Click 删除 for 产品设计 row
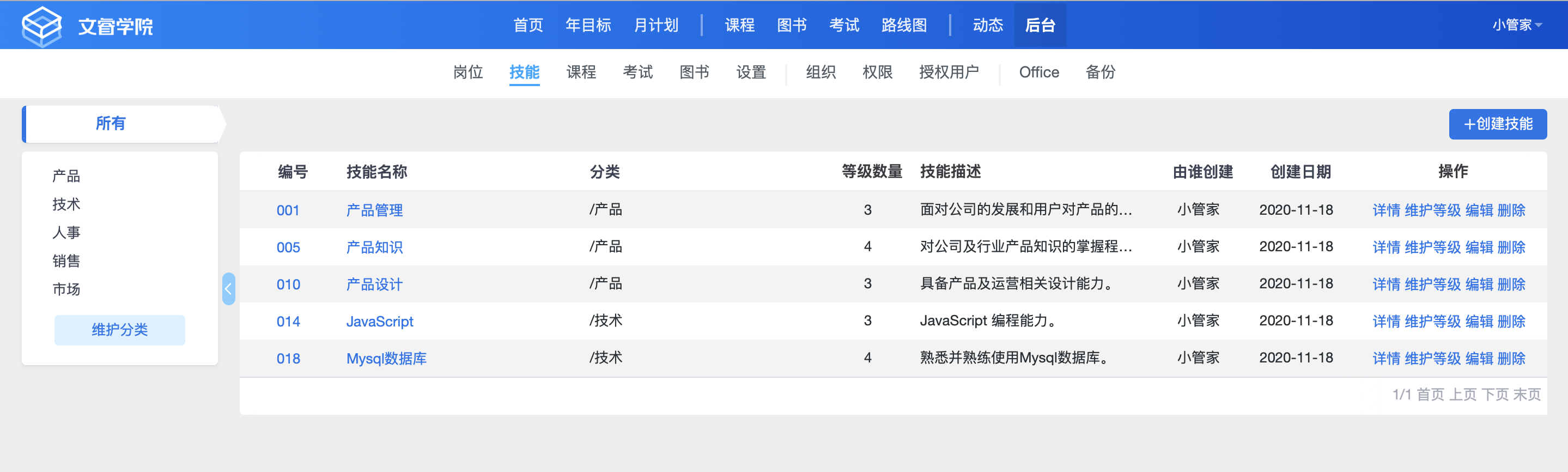This screenshot has width=1568, height=472. (x=1511, y=285)
